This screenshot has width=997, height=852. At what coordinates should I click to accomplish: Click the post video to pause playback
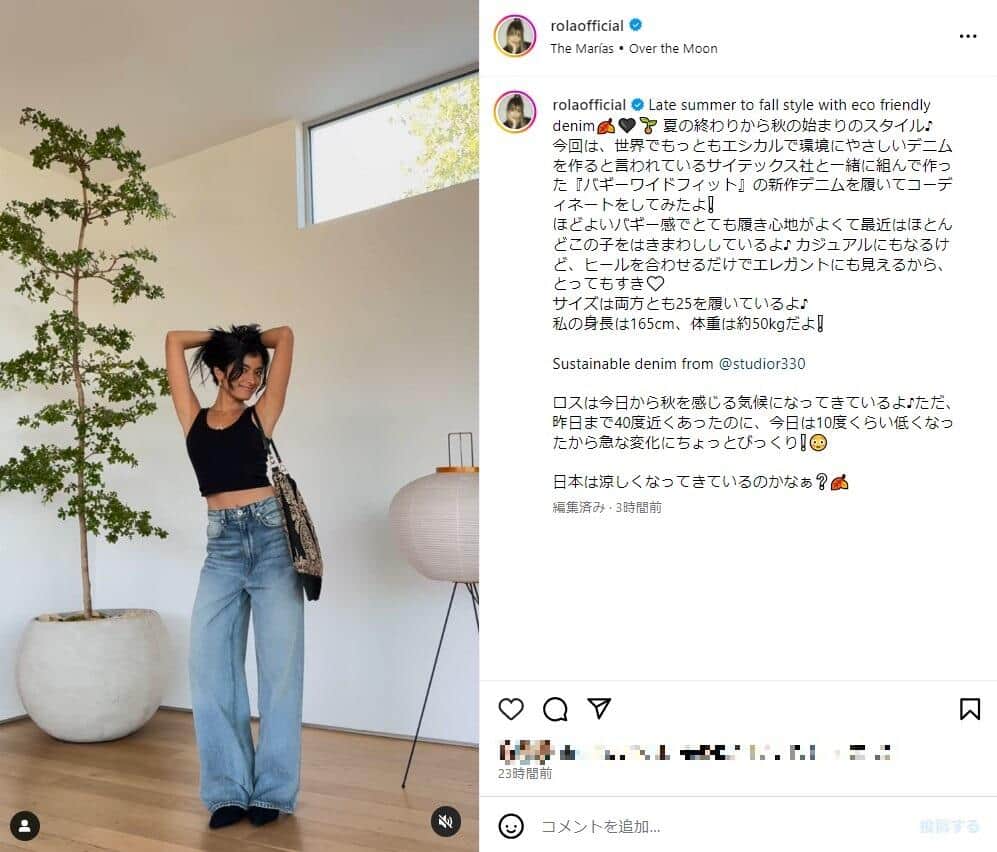pyautogui.click(x=239, y=426)
